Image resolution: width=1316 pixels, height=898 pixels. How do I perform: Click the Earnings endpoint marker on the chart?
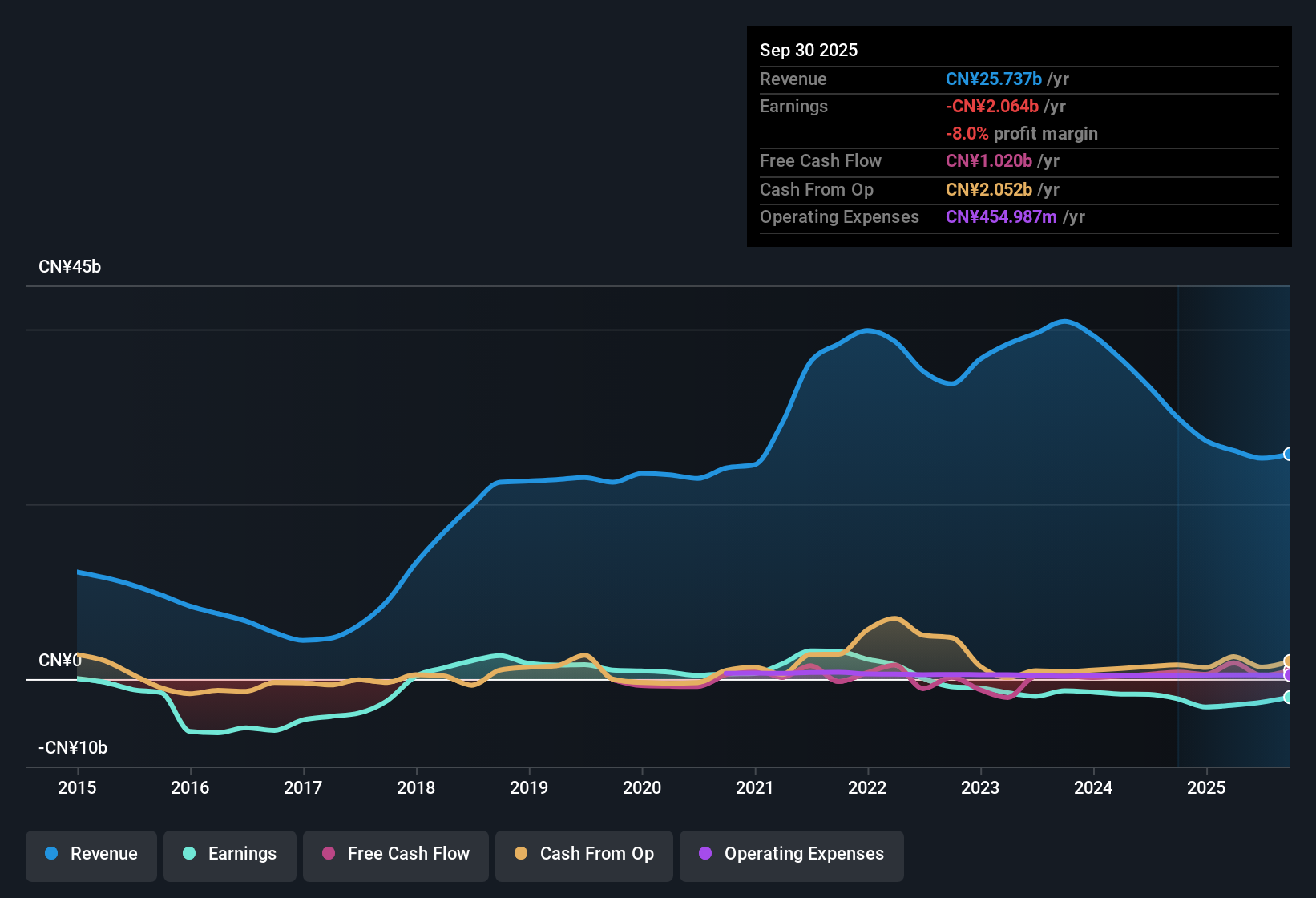[1289, 698]
